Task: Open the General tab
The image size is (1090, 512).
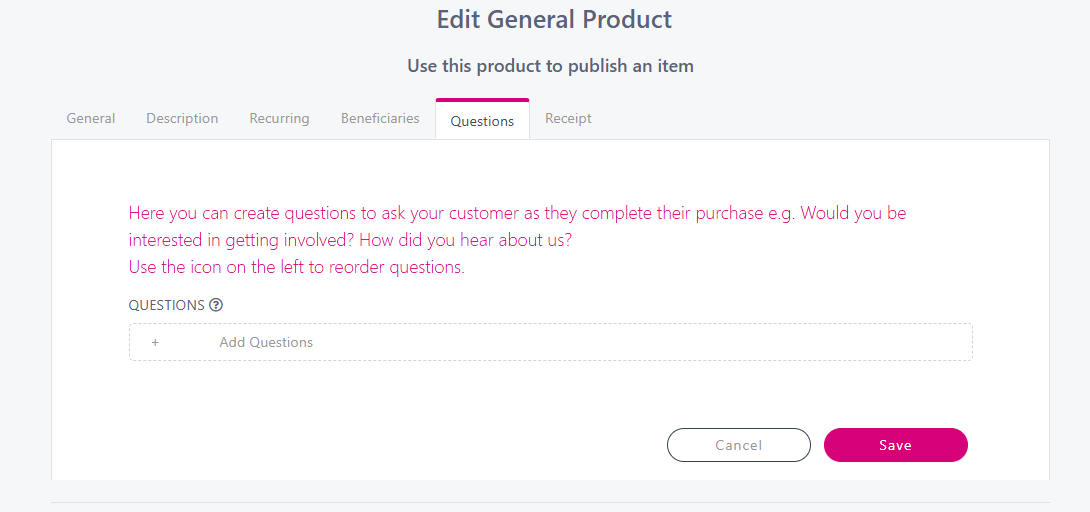Action: (91, 118)
